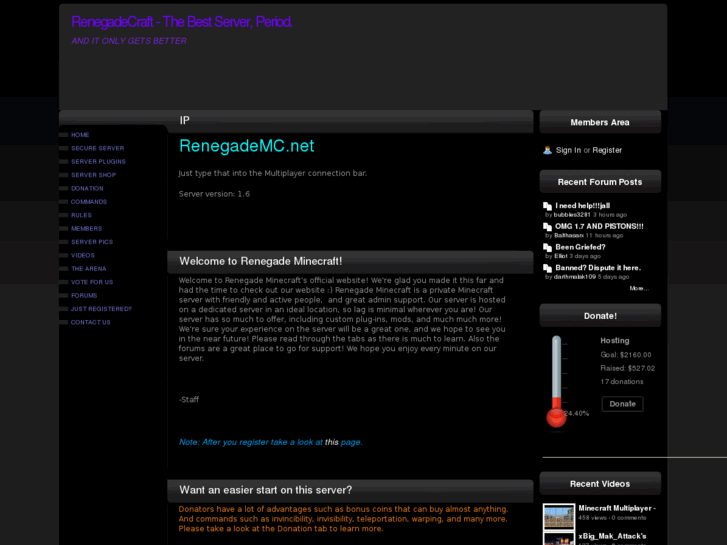
Task: Click the 'AND IT ONLY GETS BETTER' tagline
Action: (x=129, y=41)
